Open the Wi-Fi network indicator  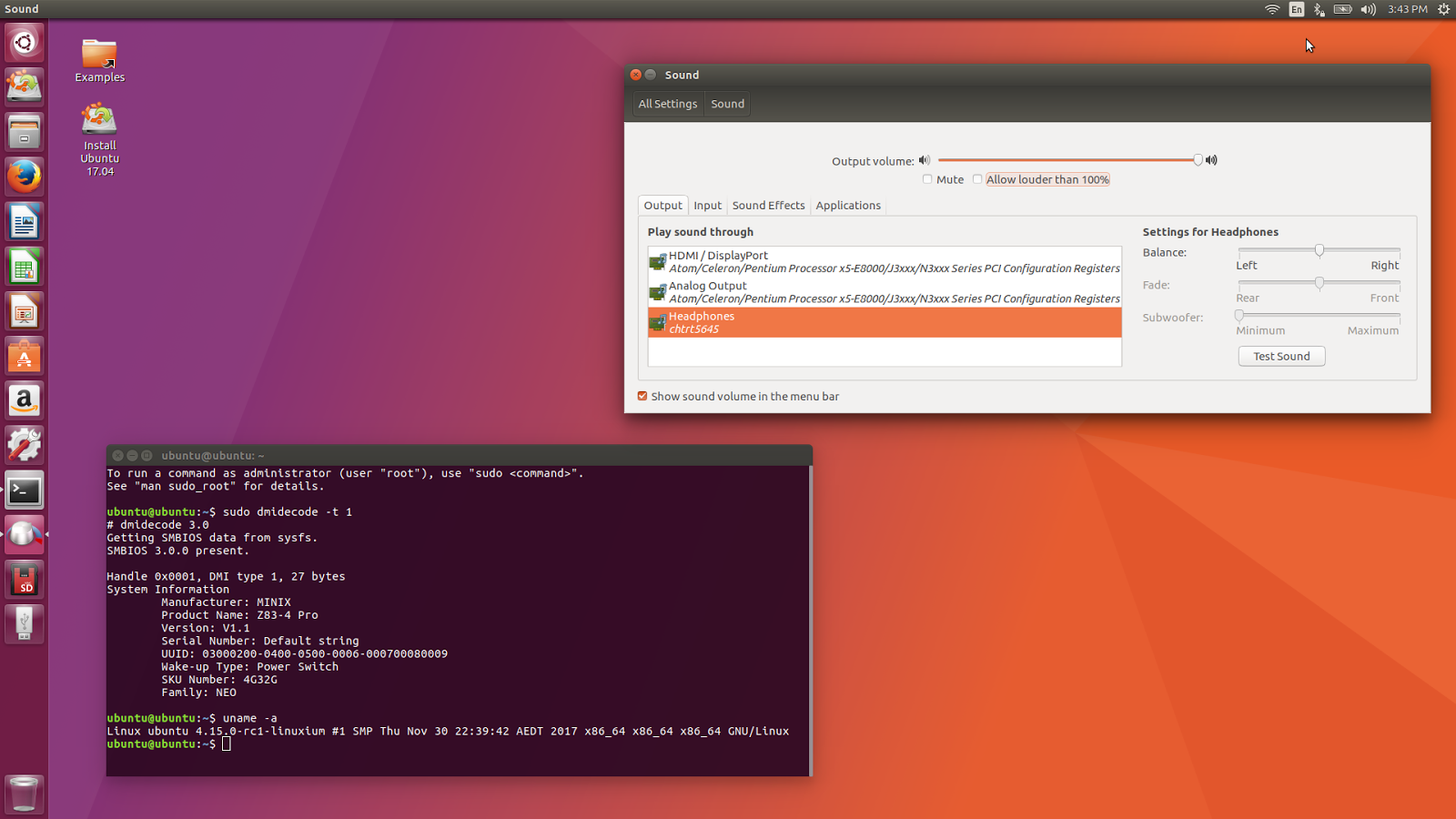(1272, 9)
